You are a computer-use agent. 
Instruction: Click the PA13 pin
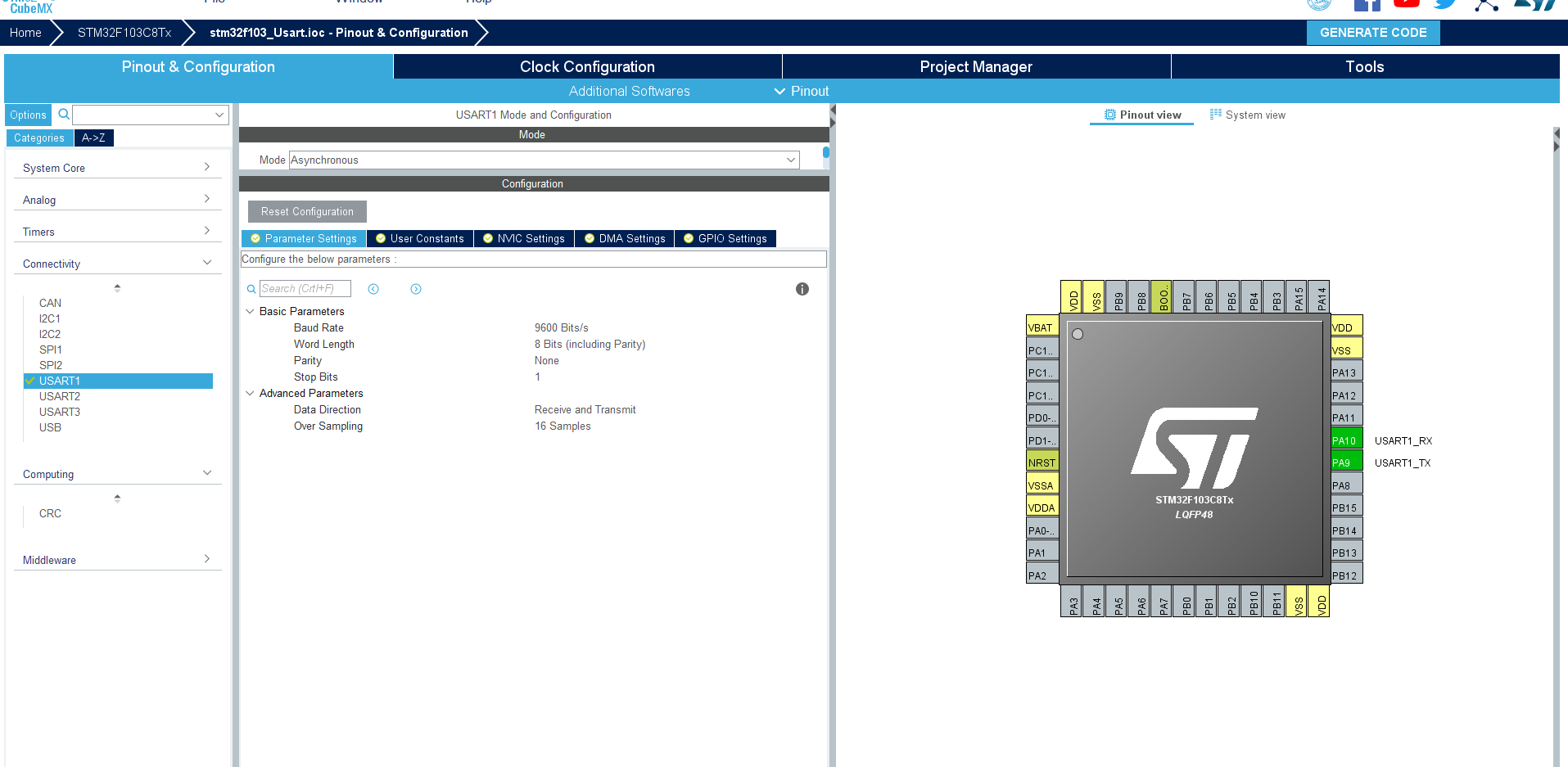1346,372
